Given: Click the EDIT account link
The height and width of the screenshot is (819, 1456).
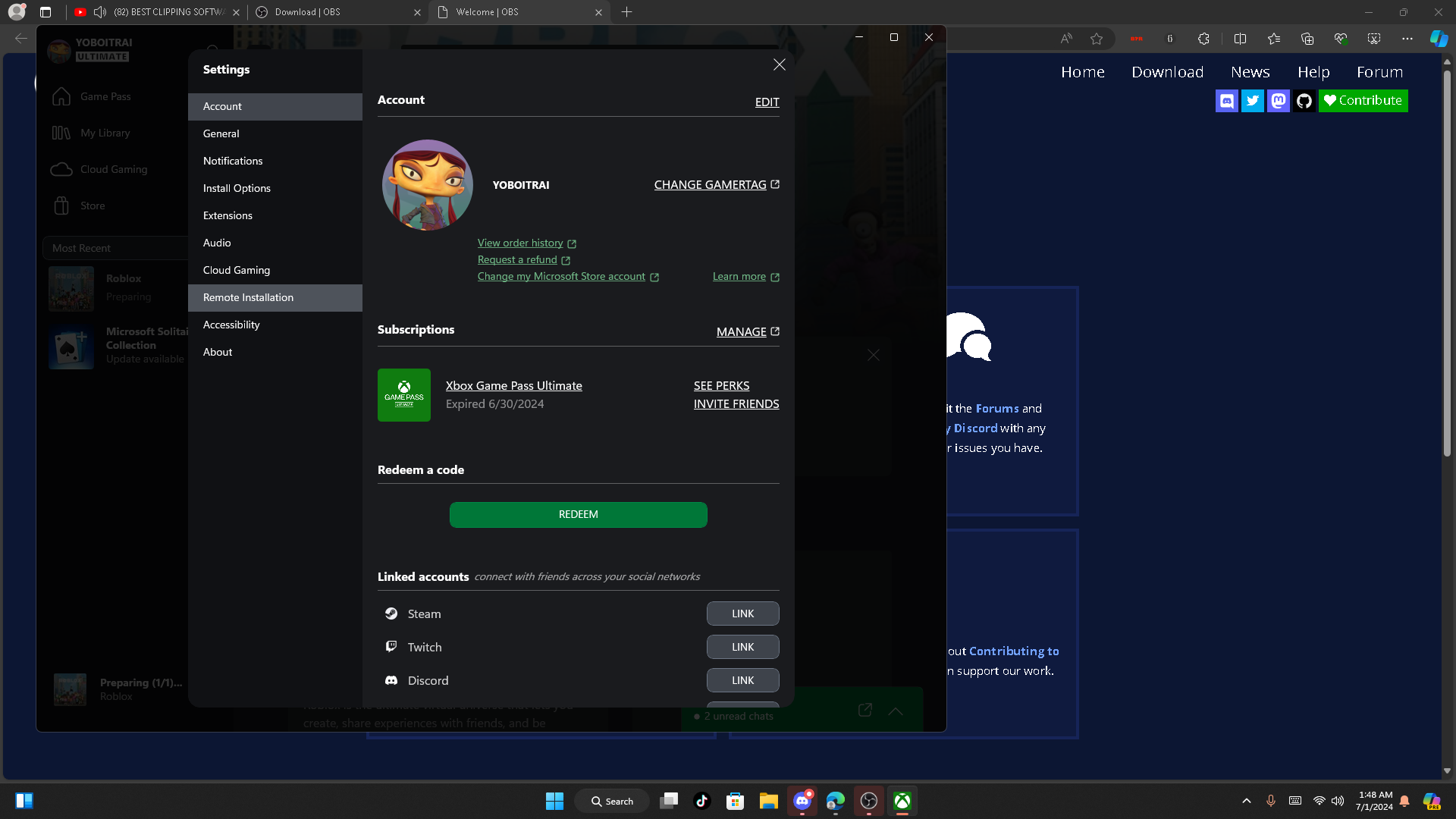Looking at the screenshot, I should [767, 102].
